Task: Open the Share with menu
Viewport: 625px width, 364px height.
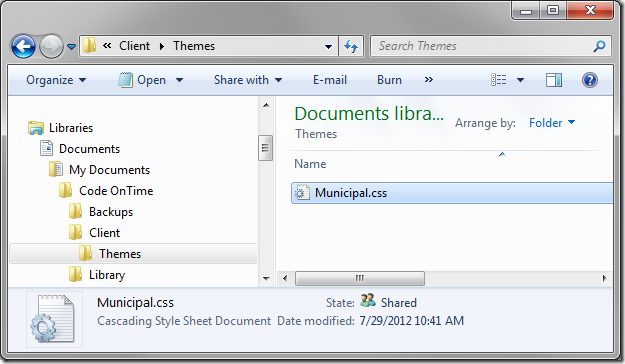Action: coord(248,80)
